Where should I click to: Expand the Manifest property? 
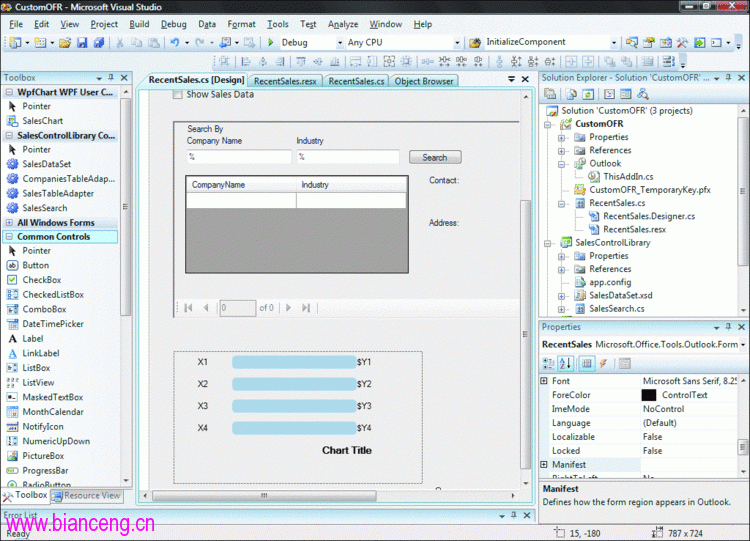[x=544, y=464]
